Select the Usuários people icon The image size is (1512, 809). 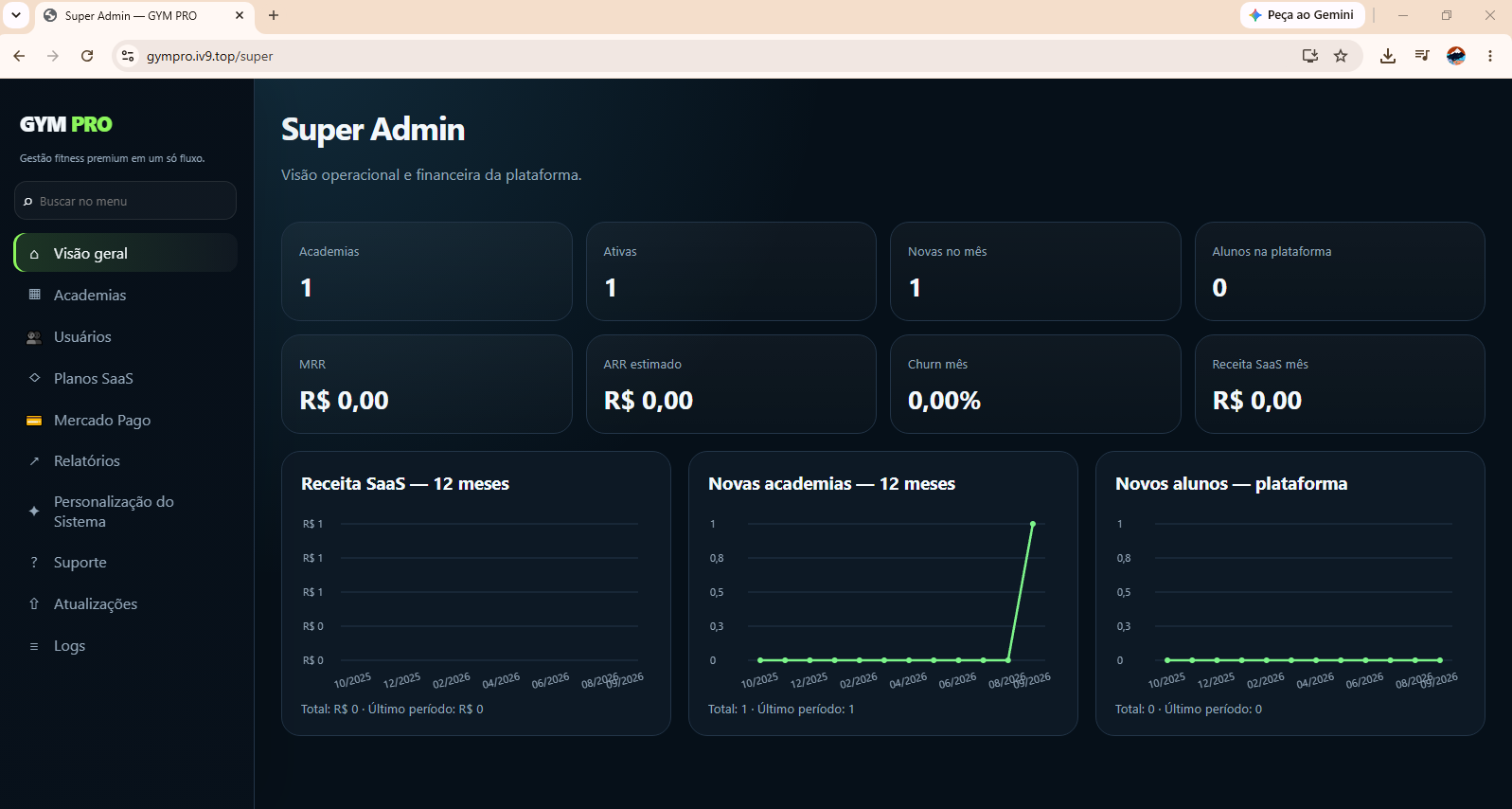[34, 337]
